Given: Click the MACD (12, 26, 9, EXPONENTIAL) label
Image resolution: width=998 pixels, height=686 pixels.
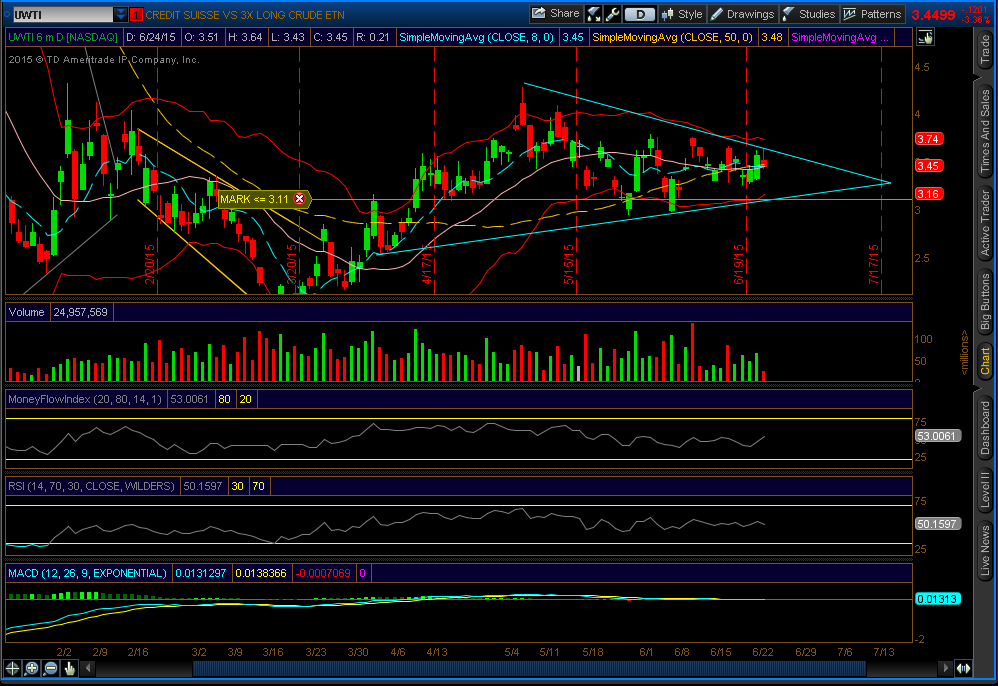Looking at the screenshot, I should (87, 573).
